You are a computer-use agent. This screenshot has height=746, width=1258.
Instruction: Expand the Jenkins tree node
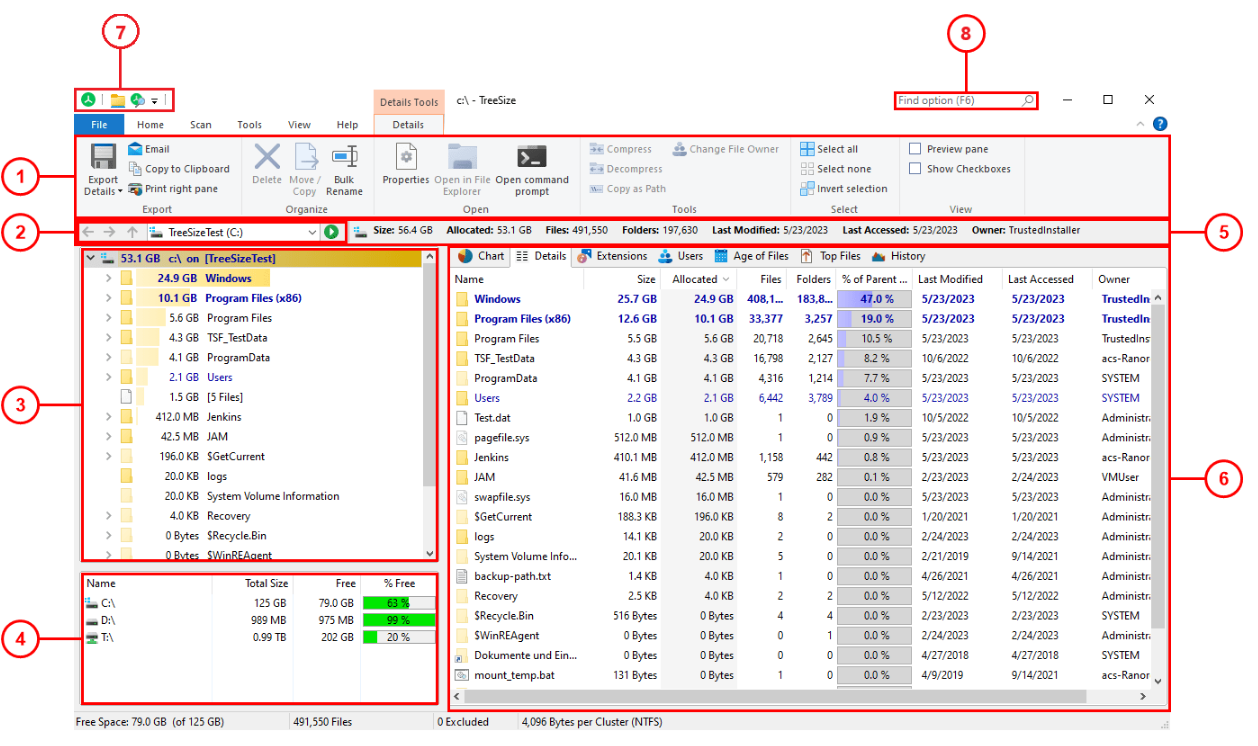click(108, 417)
